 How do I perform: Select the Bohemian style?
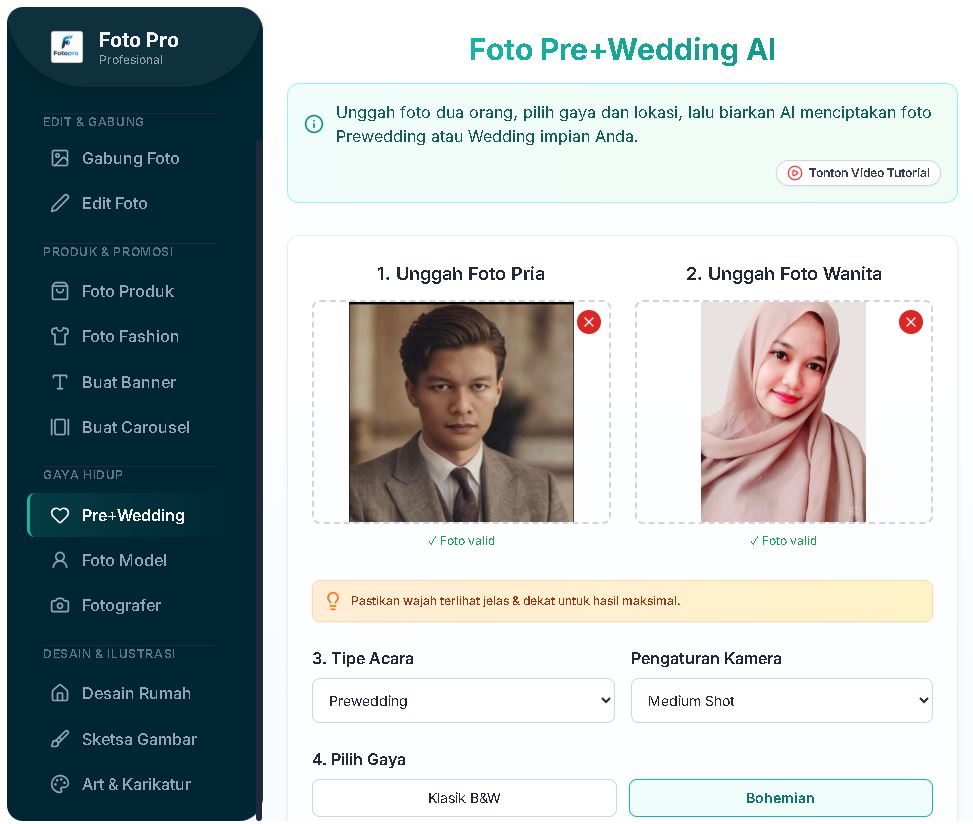pyautogui.click(x=780, y=797)
